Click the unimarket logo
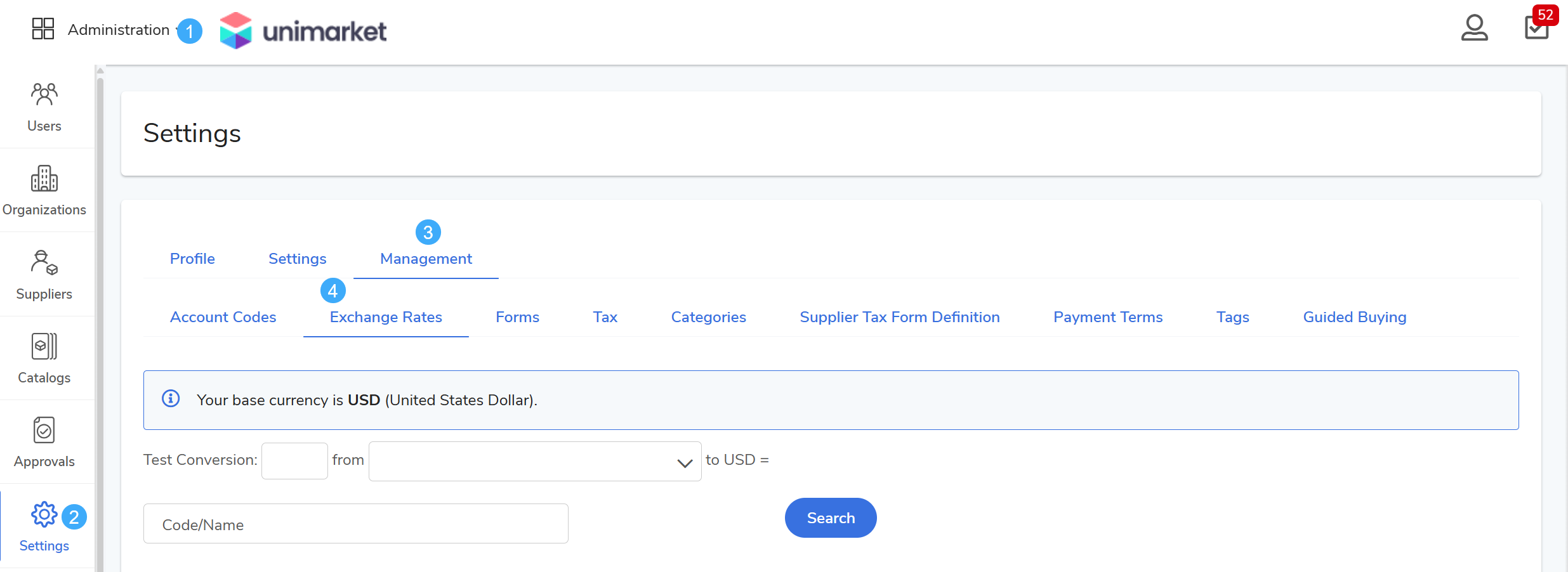This screenshot has height=572, width=1568. coord(303,30)
